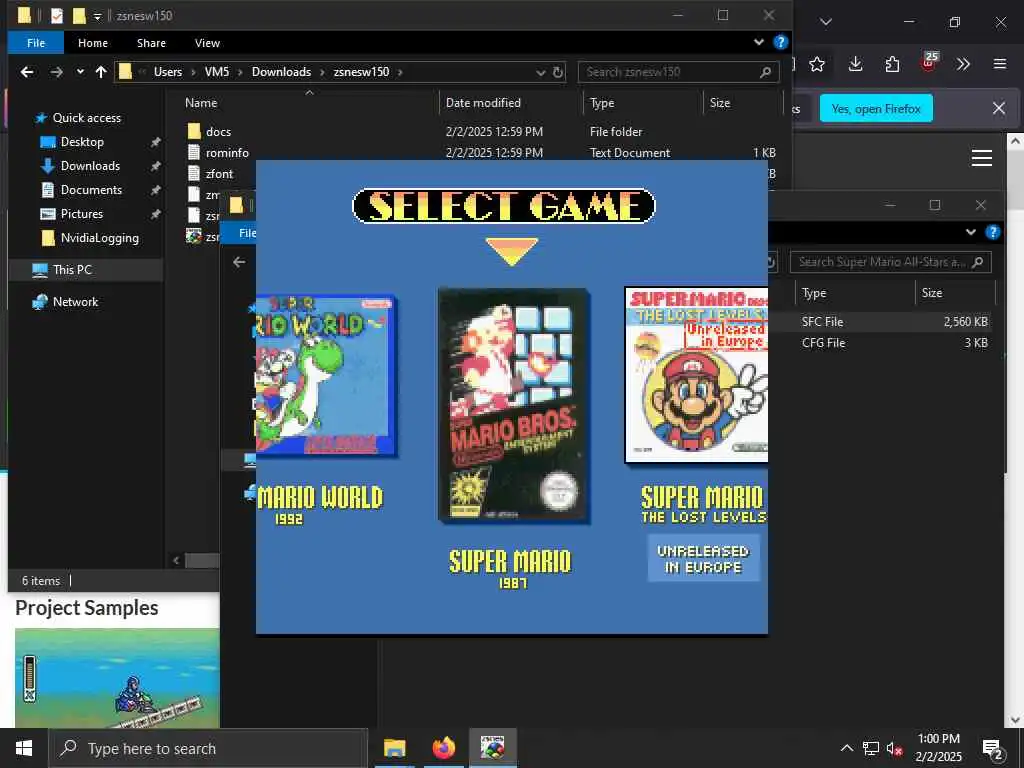Open the web page hamburger menu

(x=982, y=158)
